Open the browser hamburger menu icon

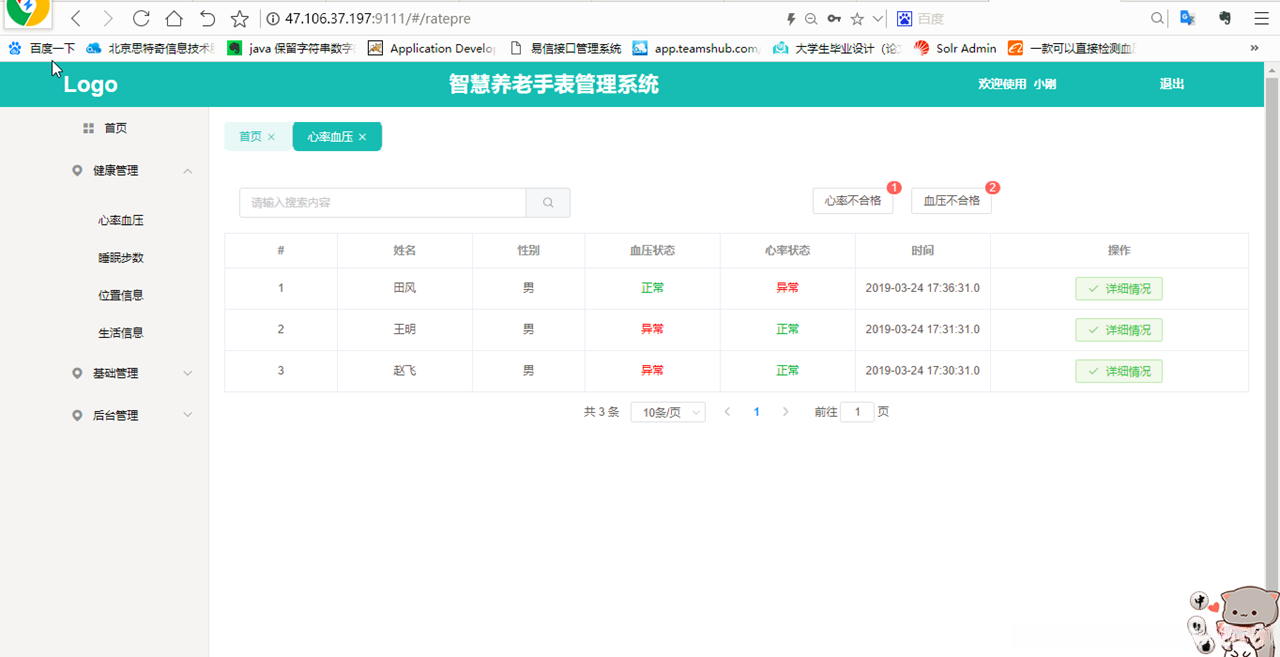coord(1261,17)
